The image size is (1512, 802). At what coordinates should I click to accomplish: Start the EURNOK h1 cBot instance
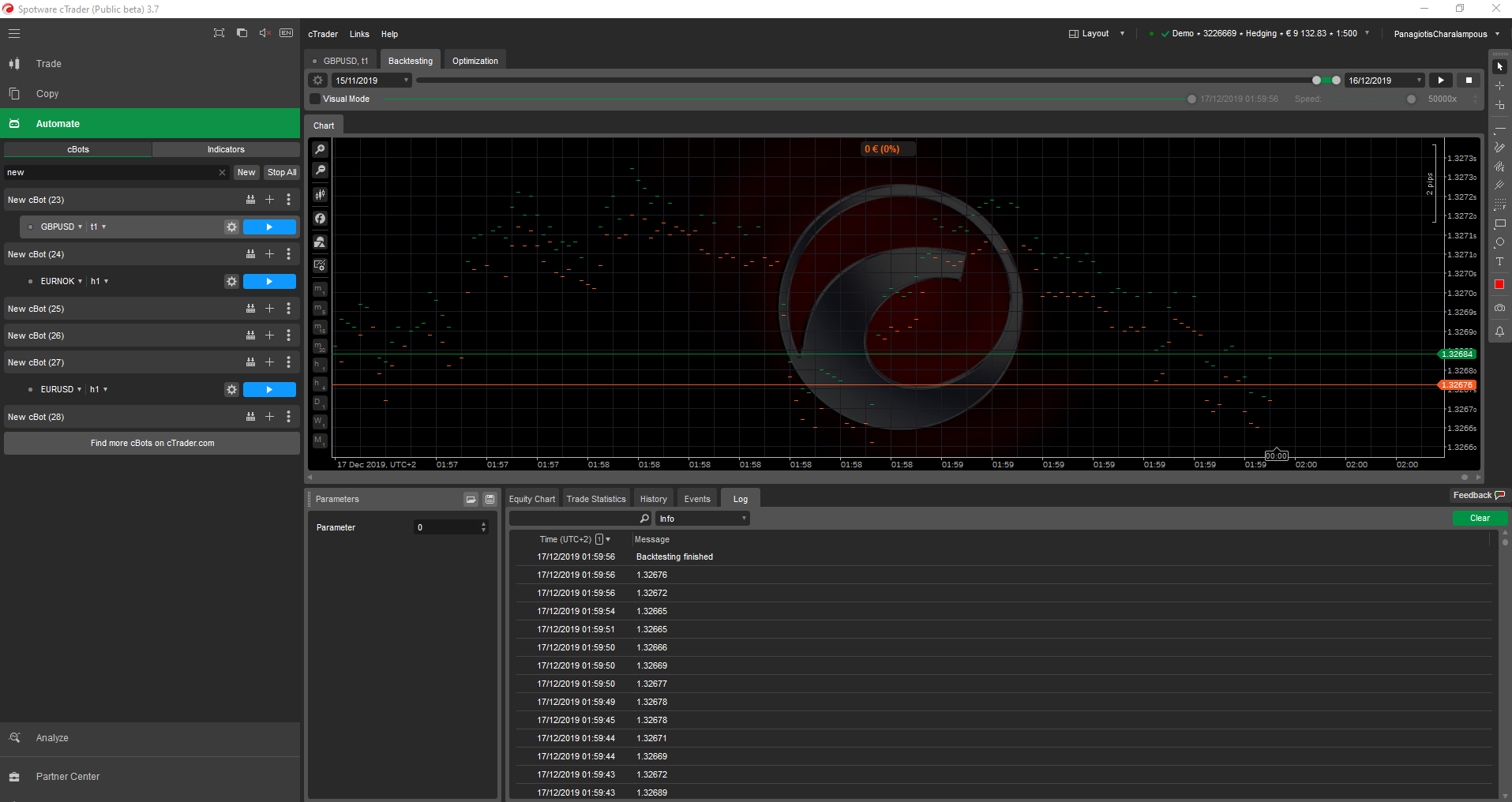pos(269,281)
